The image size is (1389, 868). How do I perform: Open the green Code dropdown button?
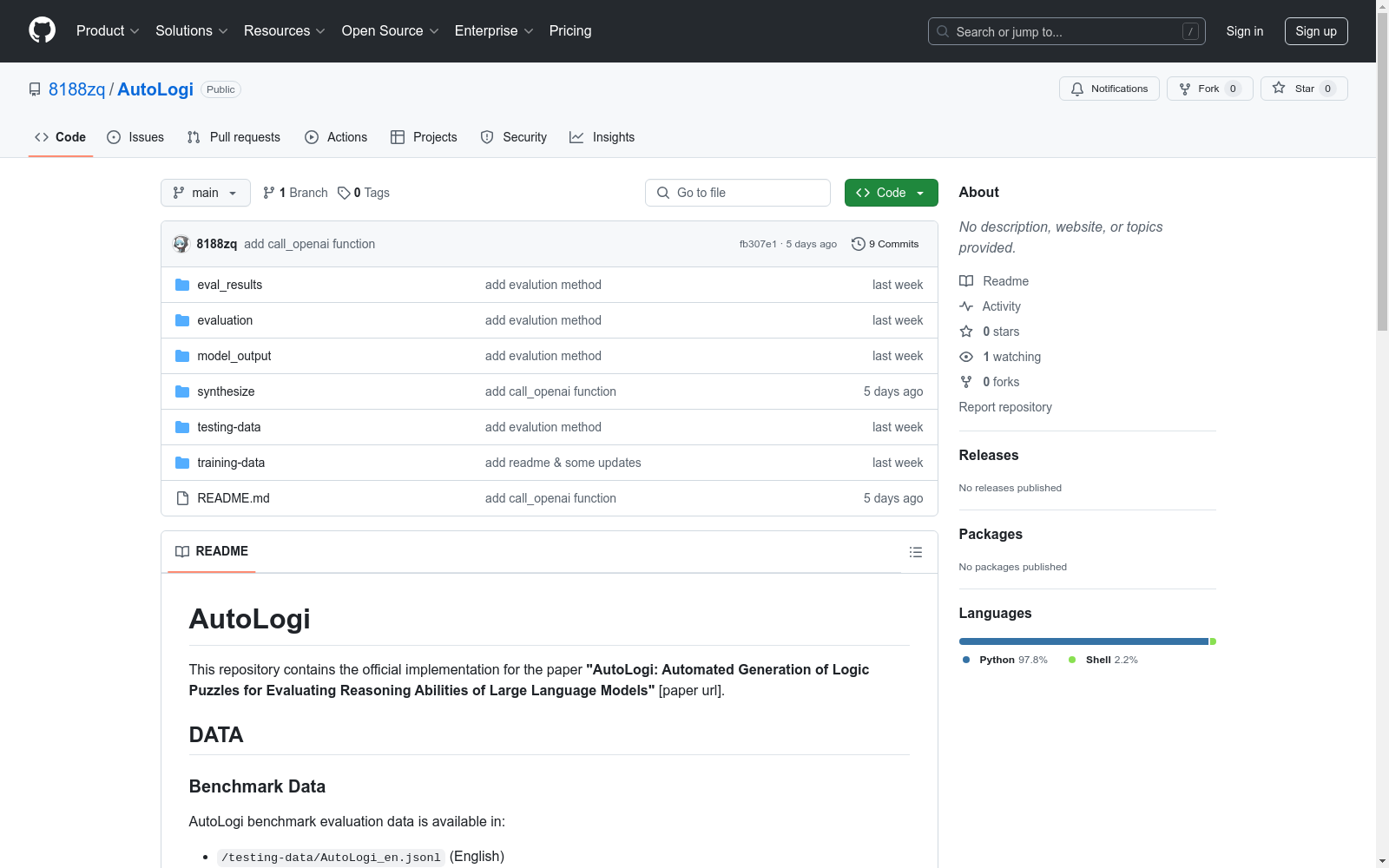(891, 193)
